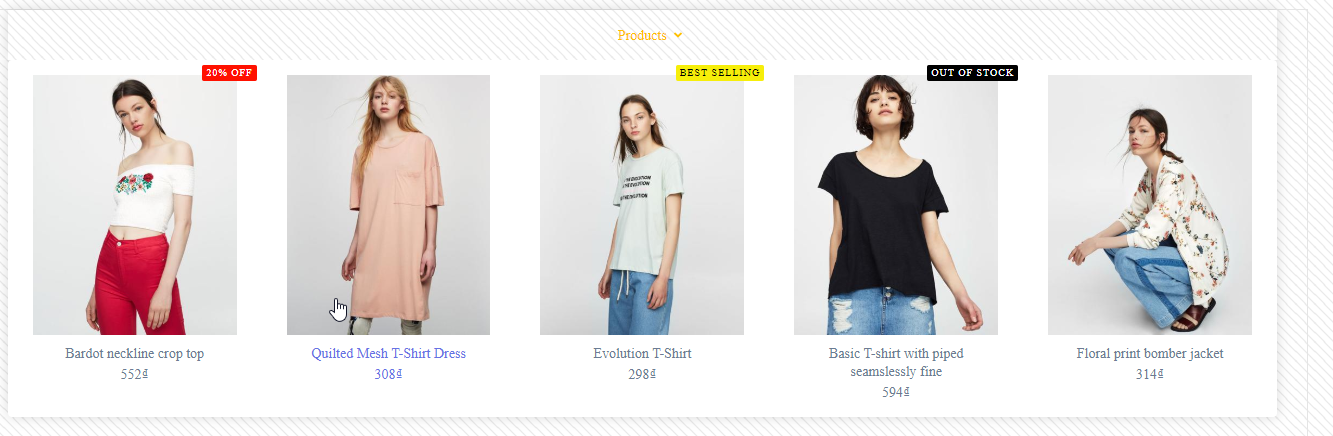Click the OUT OF STOCK badge
The height and width of the screenshot is (436, 1333).
(x=972, y=73)
